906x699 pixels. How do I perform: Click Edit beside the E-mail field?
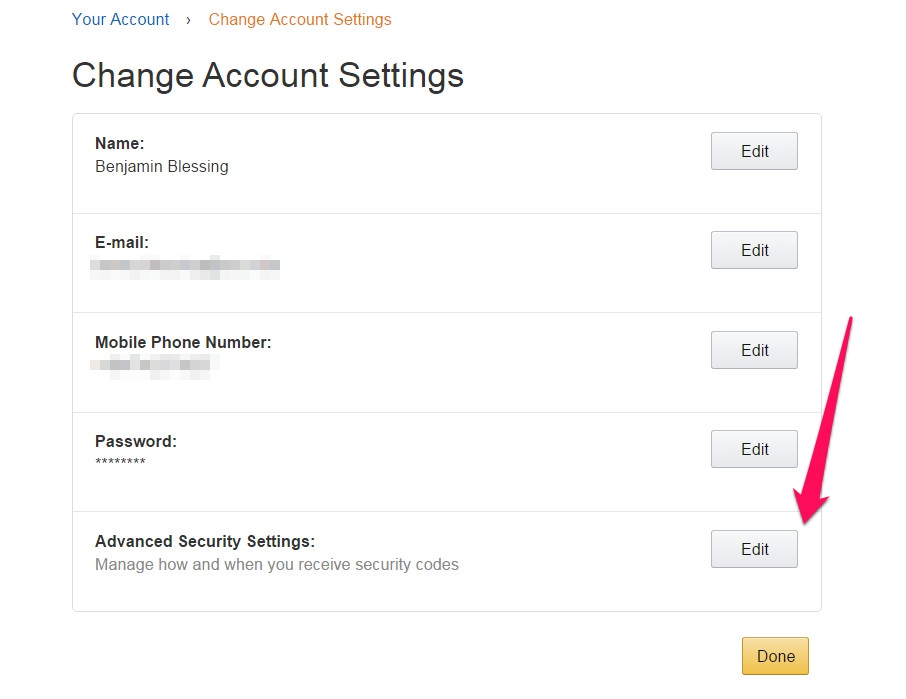point(753,250)
